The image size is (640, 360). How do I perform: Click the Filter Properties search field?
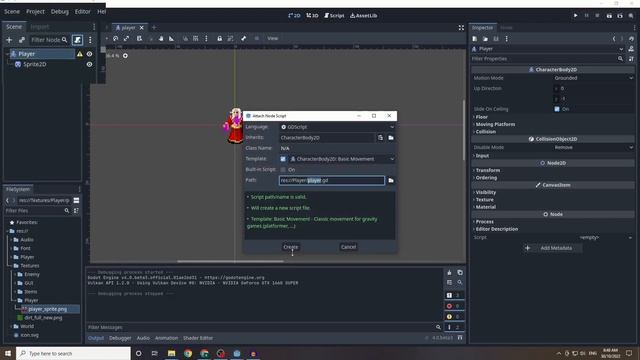click(547, 59)
